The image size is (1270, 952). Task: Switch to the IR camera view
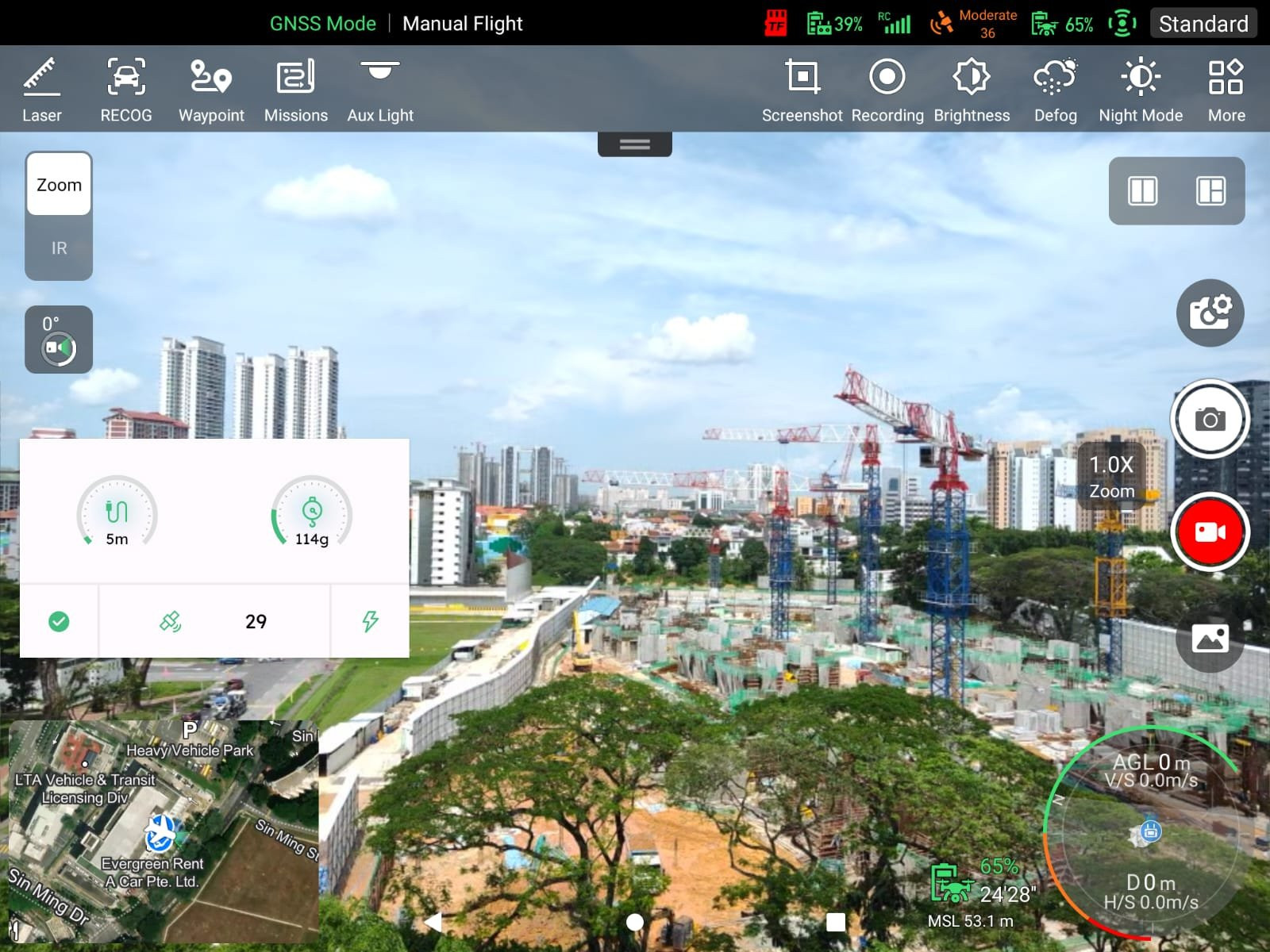59,248
